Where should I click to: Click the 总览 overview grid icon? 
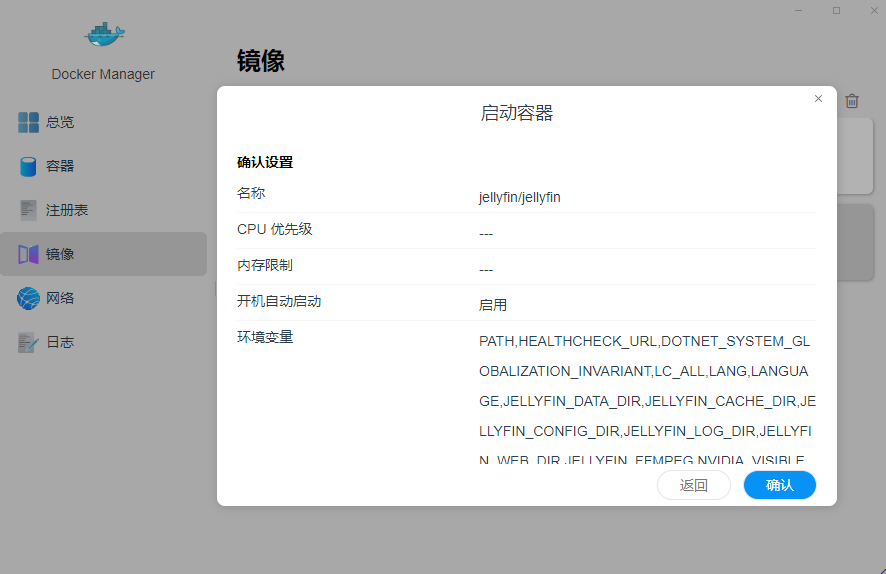point(28,122)
